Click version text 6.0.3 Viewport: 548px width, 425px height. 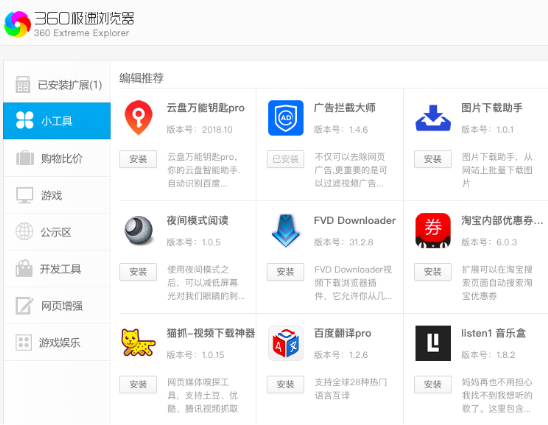pyautogui.click(x=507, y=242)
